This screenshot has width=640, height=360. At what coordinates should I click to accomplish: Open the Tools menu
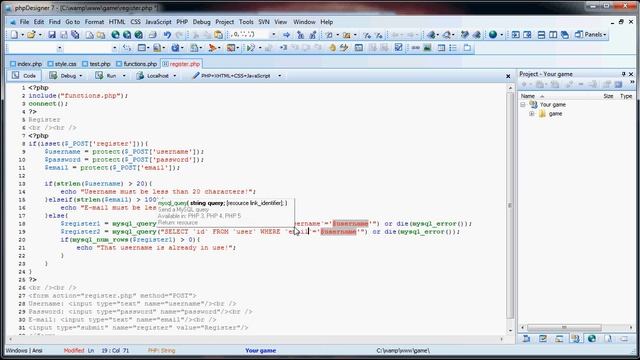coord(246,22)
